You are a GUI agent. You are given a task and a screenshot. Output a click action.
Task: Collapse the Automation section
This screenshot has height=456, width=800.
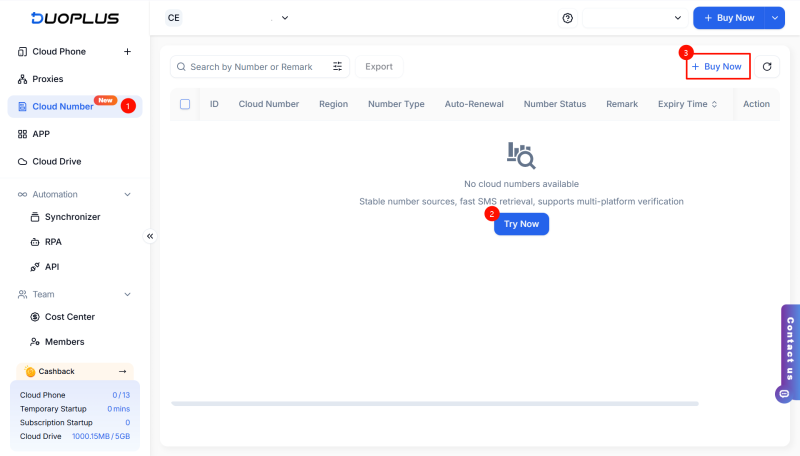(127, 194)
